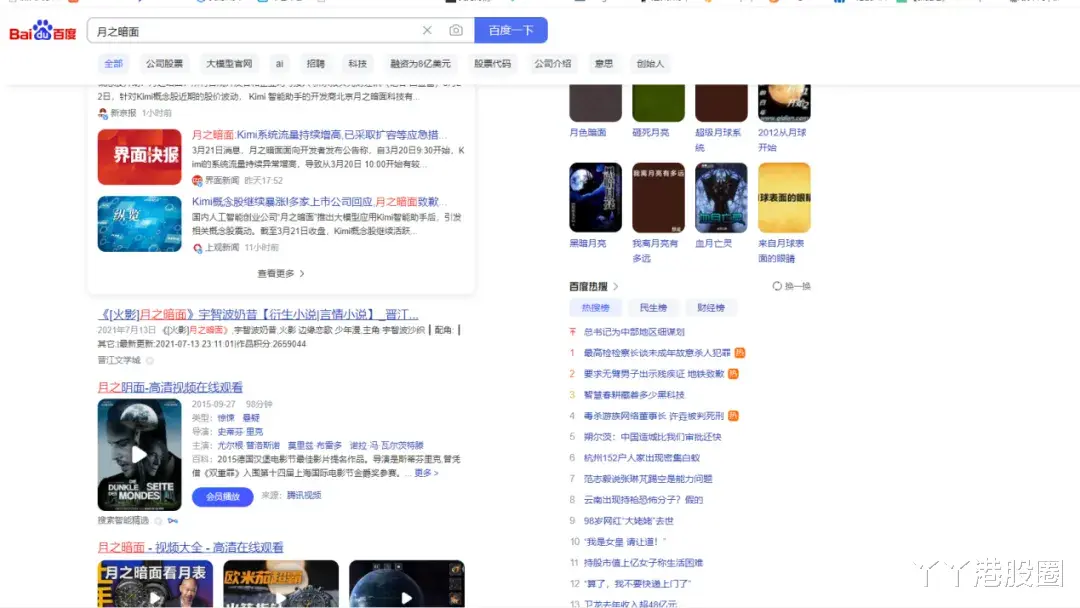Select the ai filter tab
1080x608 pixels.
click(280, 63)
